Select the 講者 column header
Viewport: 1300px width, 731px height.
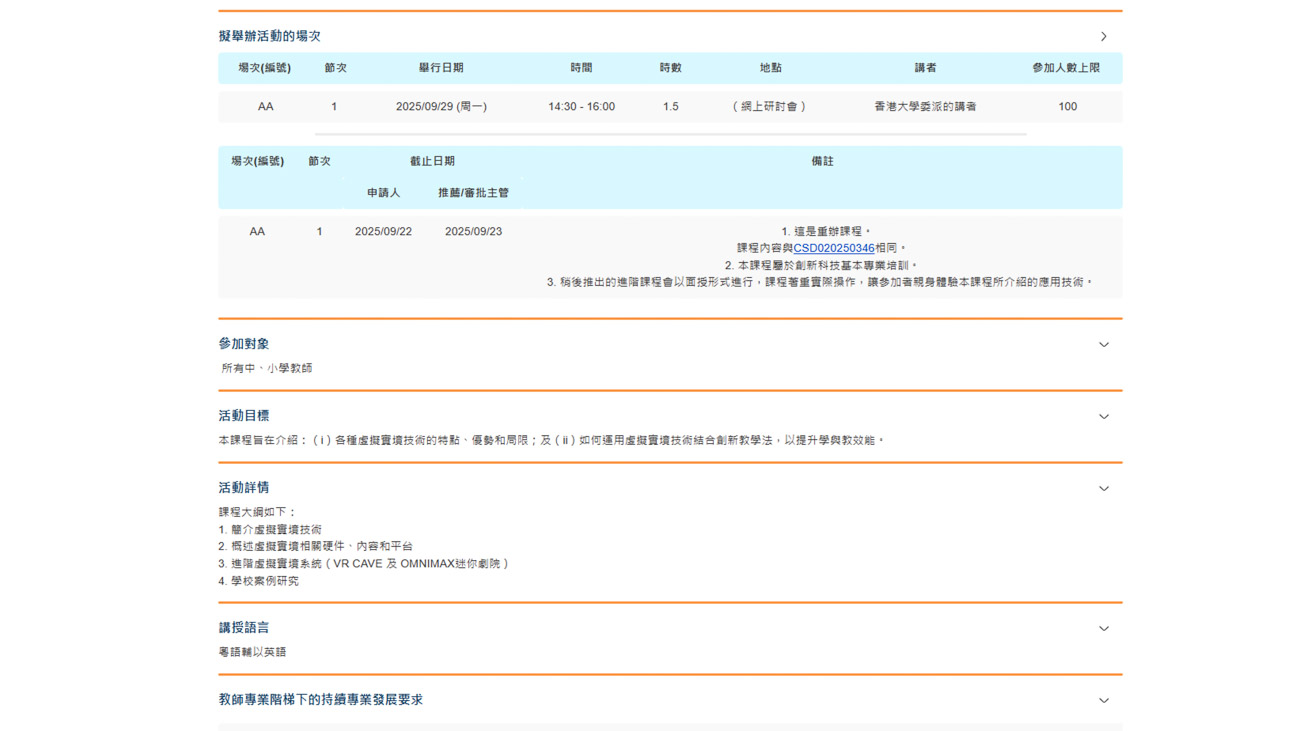[x=925, y=68]
